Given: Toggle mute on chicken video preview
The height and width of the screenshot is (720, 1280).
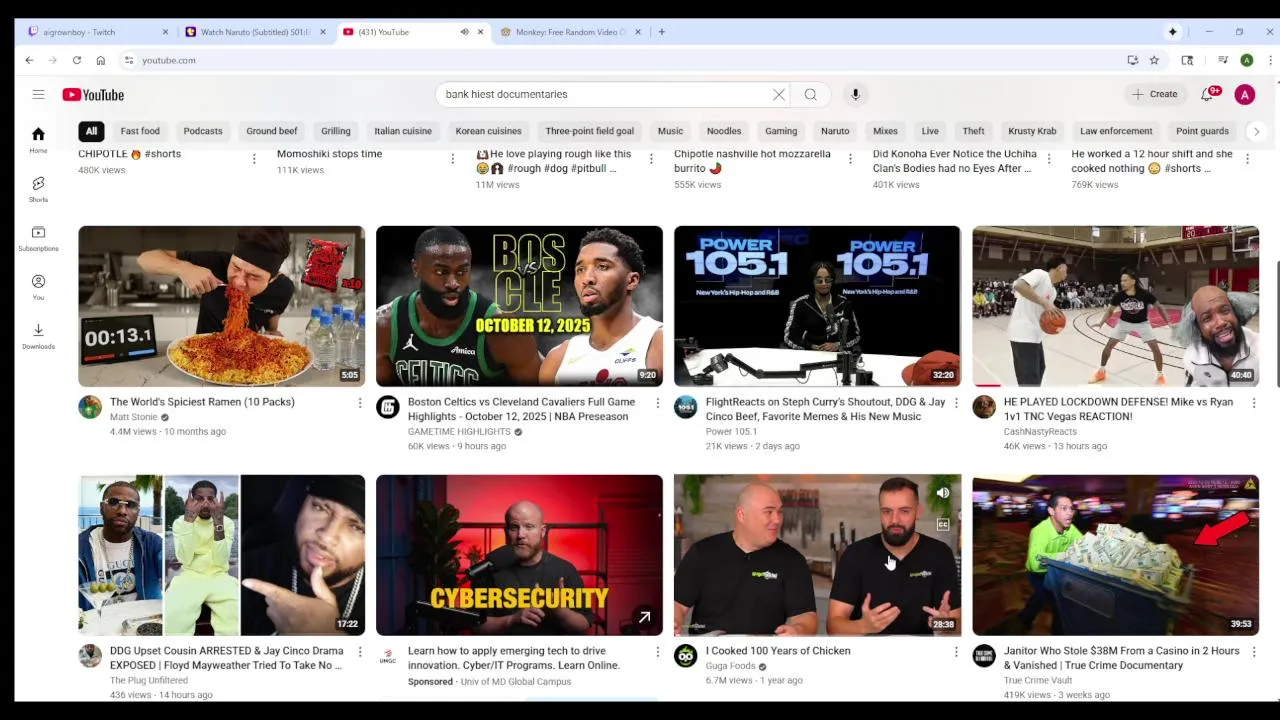Looking at the screenshot, I should [x=942, y=493].
